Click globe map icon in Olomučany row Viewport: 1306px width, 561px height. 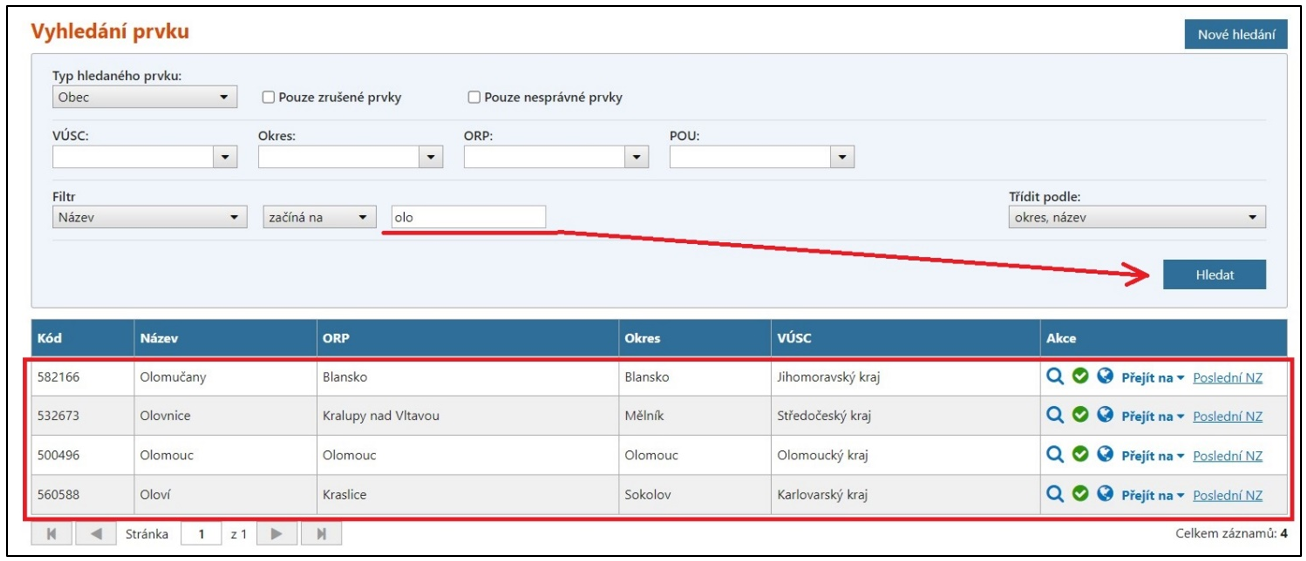point(1105,377)
